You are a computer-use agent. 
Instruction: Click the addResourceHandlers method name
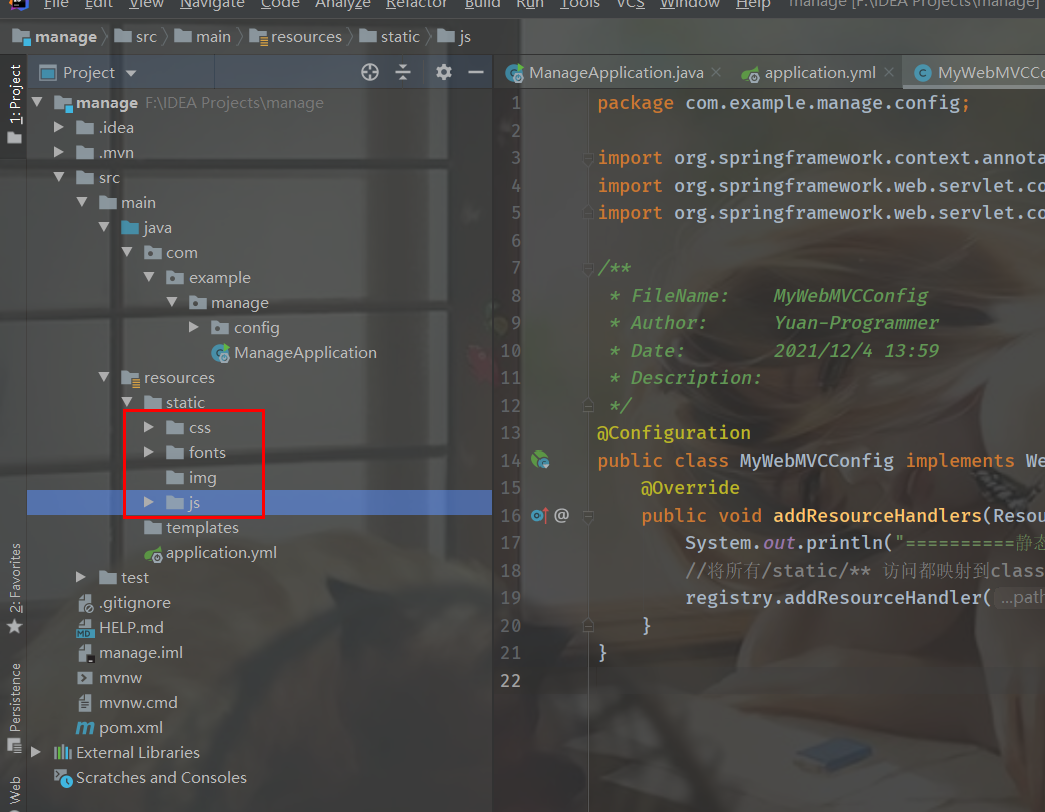point(877,515)
